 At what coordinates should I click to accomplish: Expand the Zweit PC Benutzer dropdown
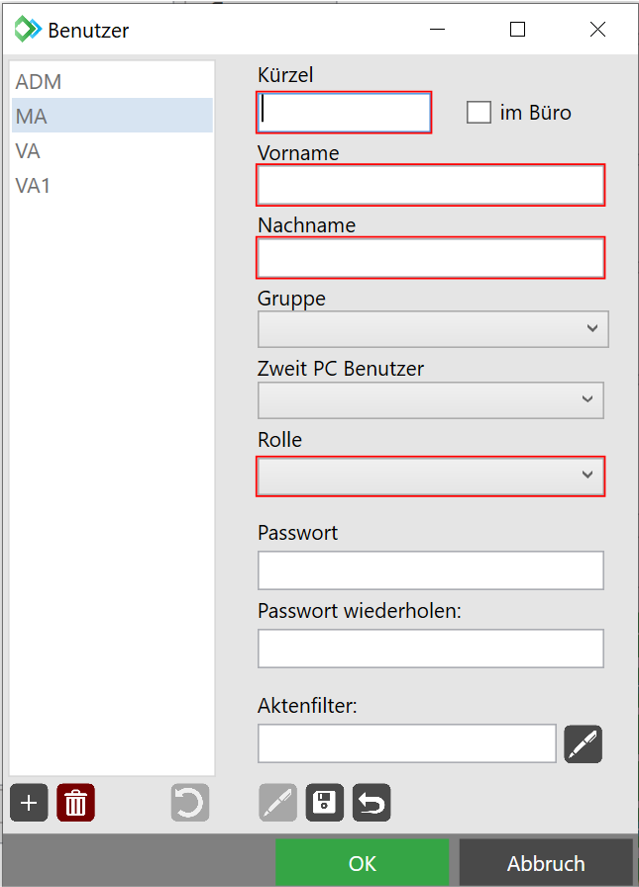pos(431,400)
